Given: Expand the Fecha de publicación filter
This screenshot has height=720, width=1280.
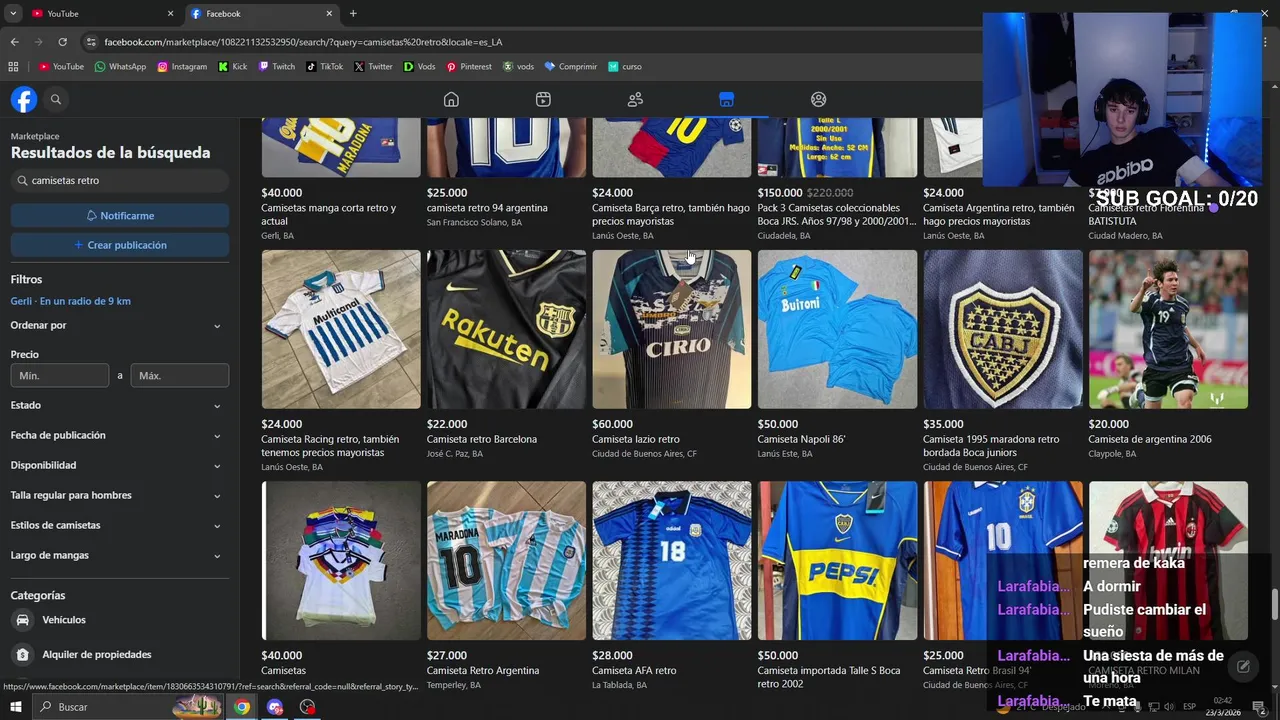Looking at the screenshot, I should tap(119, 435).
